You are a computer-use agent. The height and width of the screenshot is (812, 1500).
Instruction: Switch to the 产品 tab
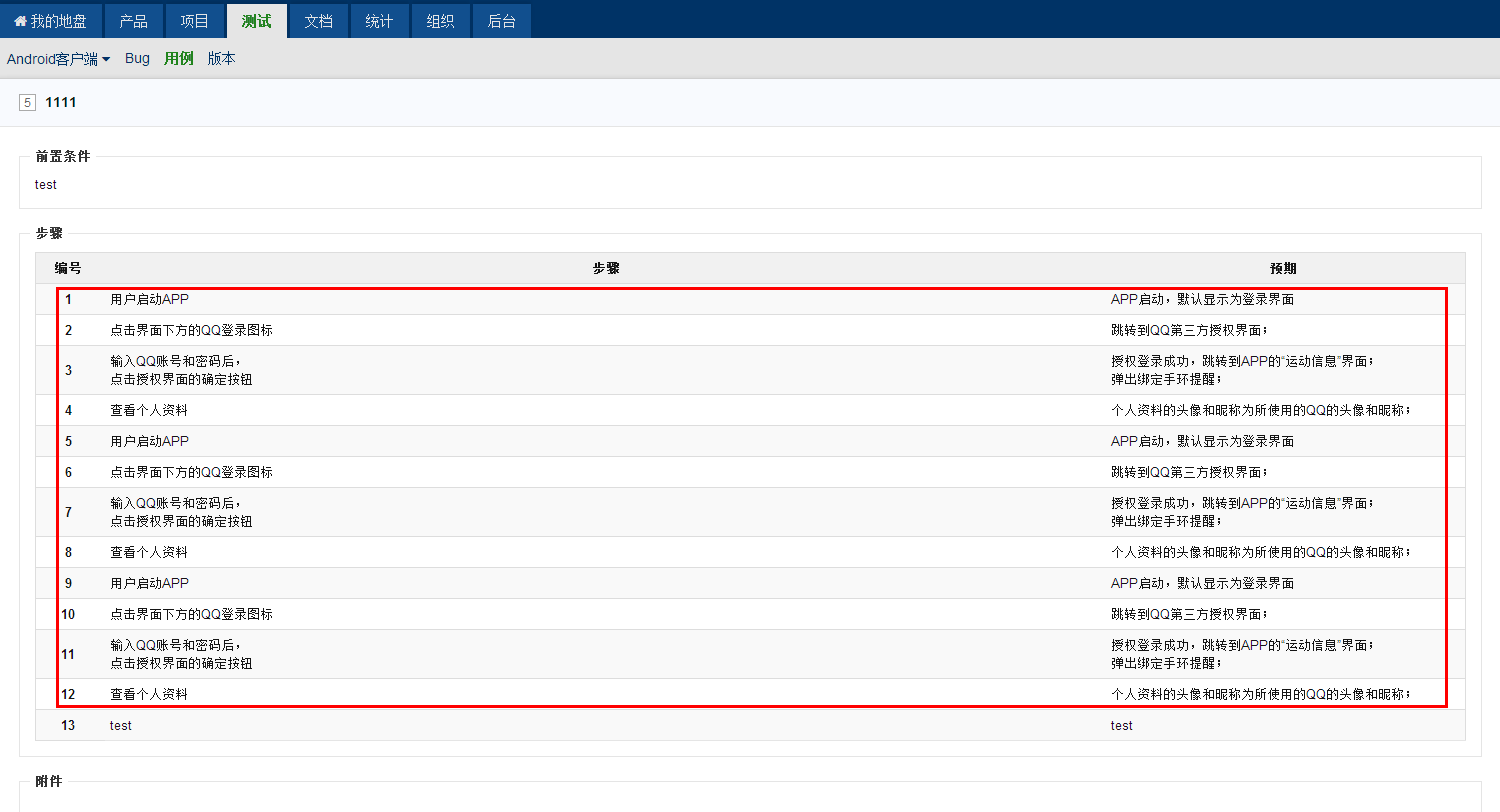coord(133,21)
